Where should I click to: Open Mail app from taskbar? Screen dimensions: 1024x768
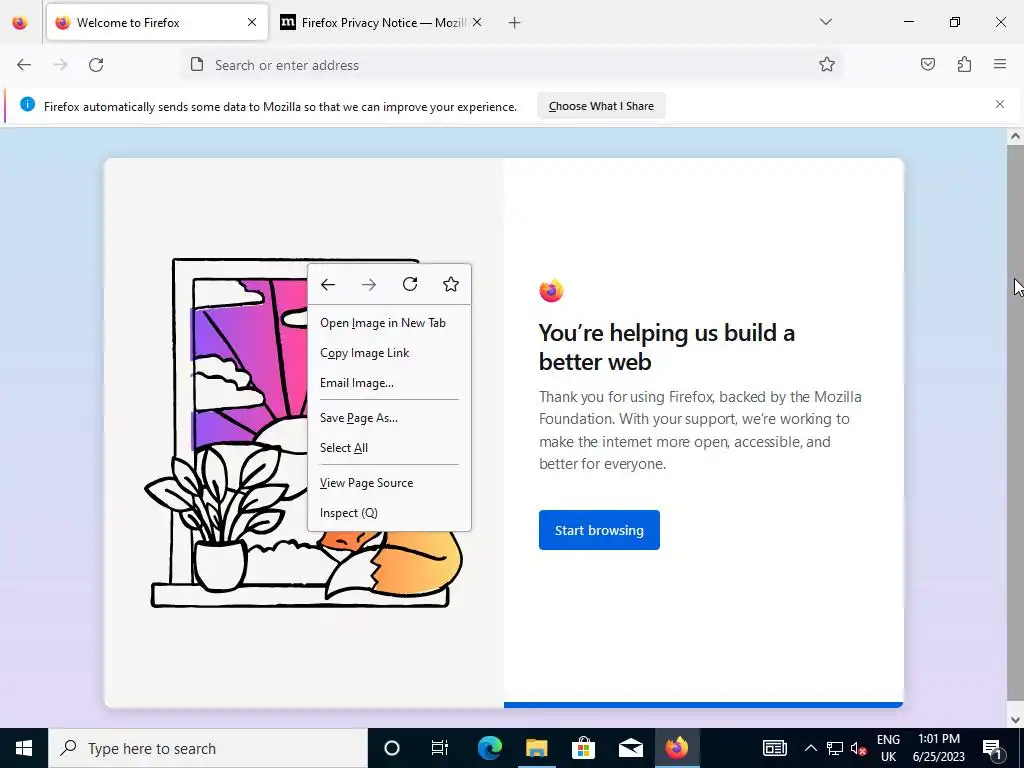click(x=630, y=748)
